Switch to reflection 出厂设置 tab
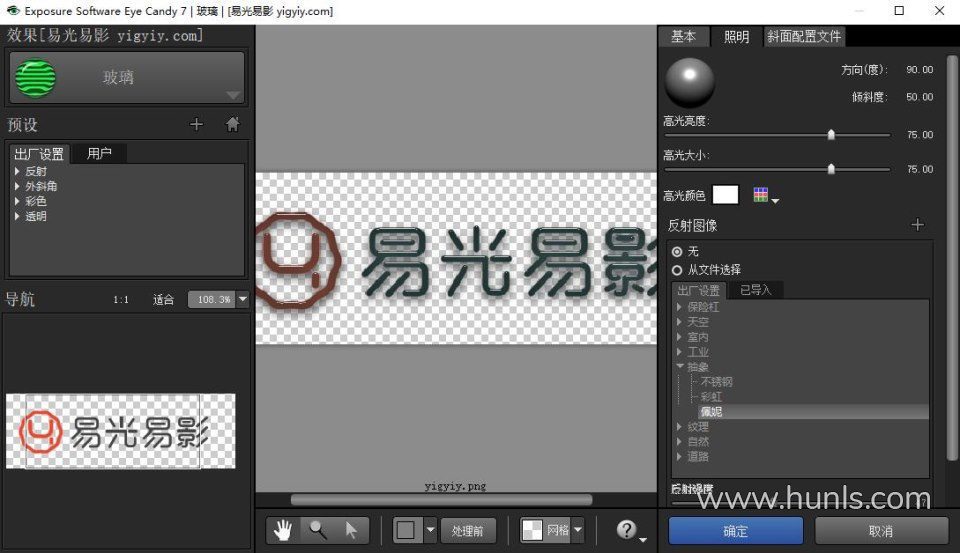The height and width of the screenshot is (553, 960). tap(699, 290)
